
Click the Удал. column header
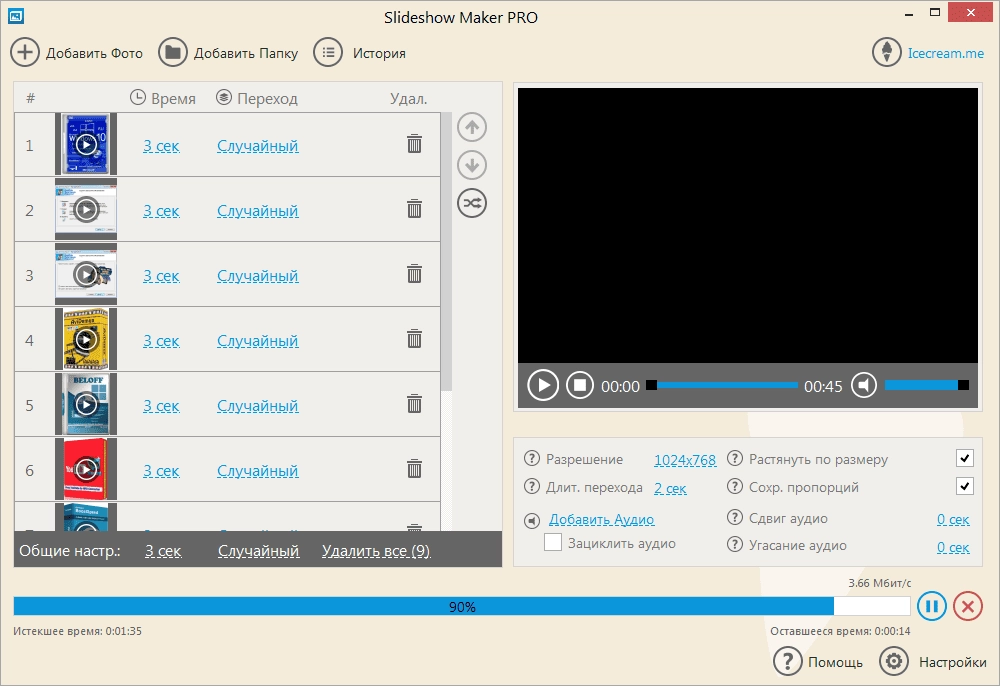[409, 99]
